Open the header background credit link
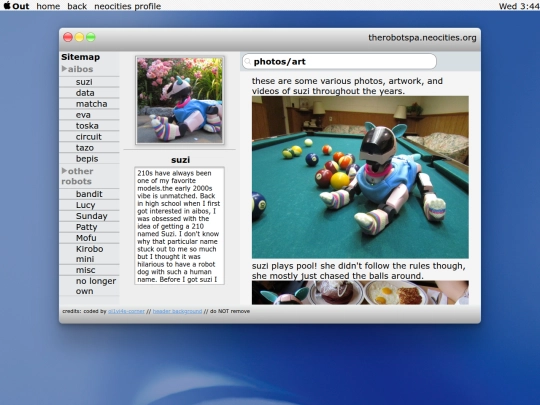This screenshot has height=405, width=540. (177, 311)
